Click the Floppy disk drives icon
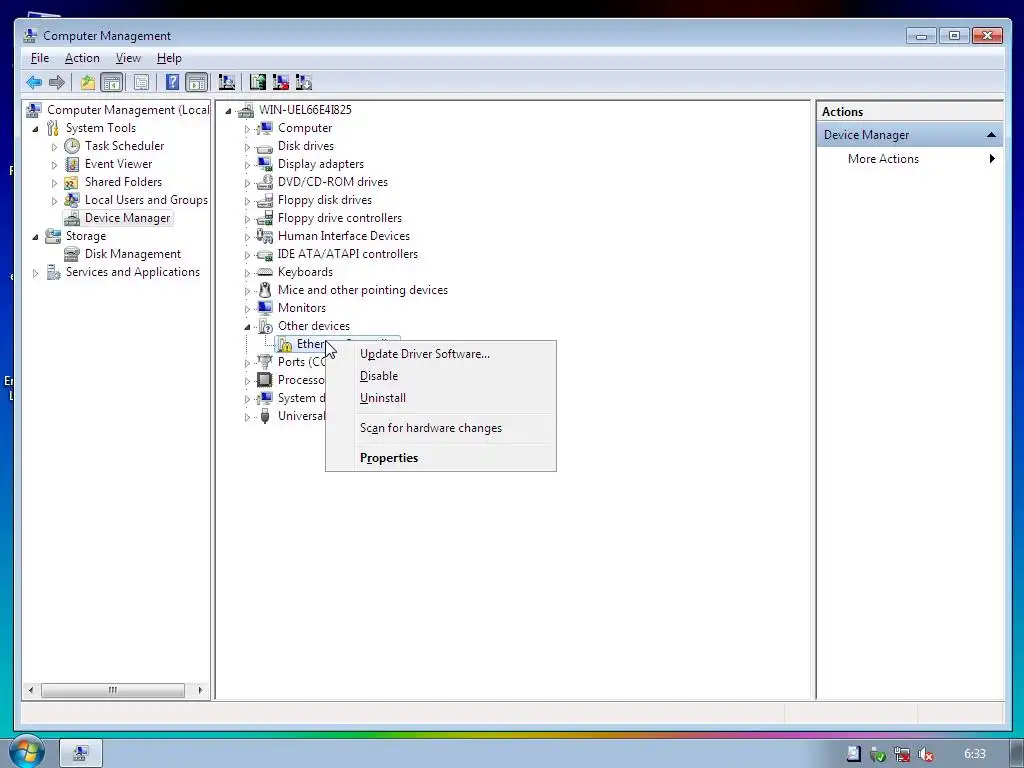The width and height of the screenshot is (1024, 768). (x=264, y=200)
